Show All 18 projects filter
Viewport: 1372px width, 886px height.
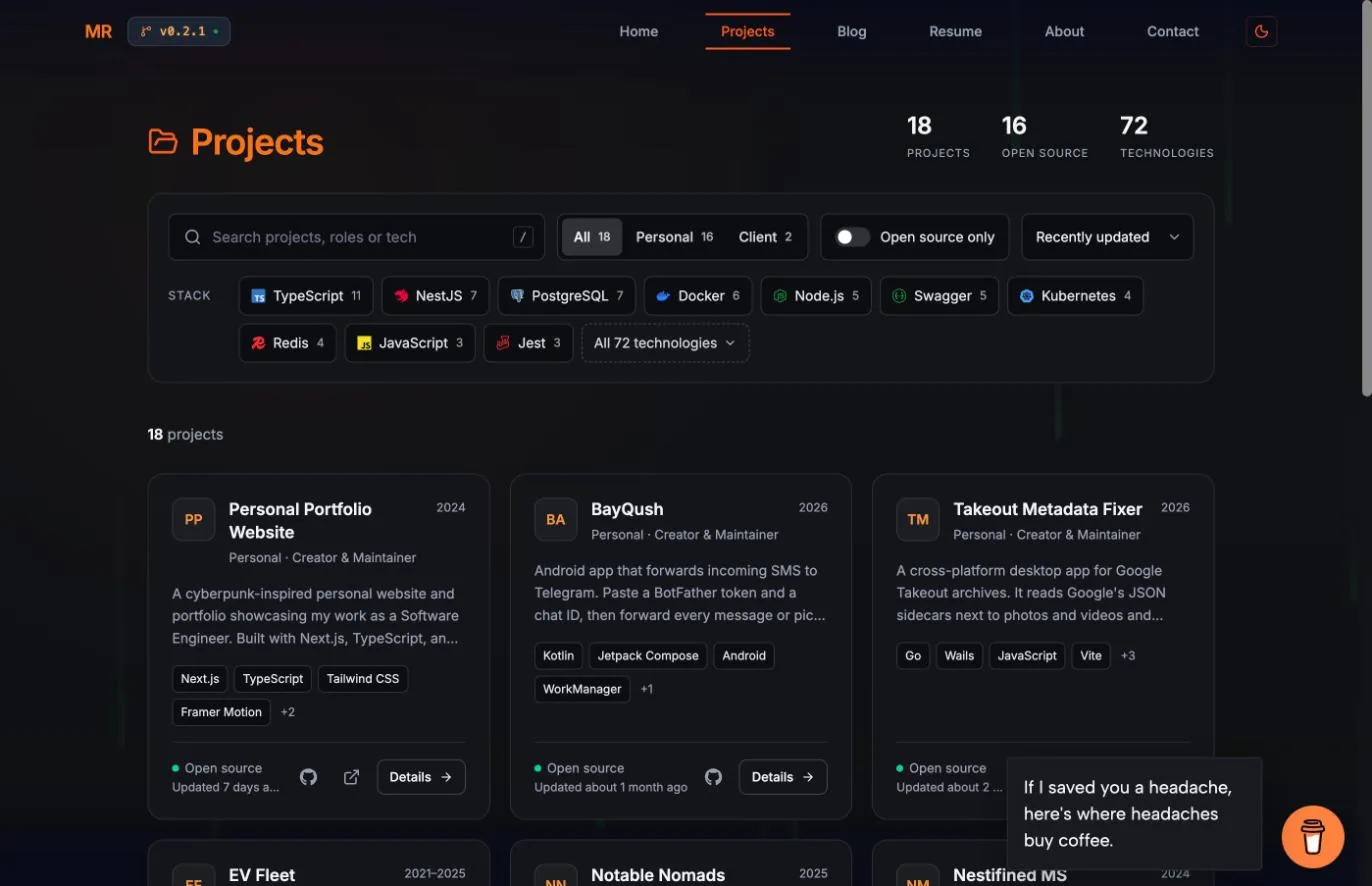click(x=592, y=237)
